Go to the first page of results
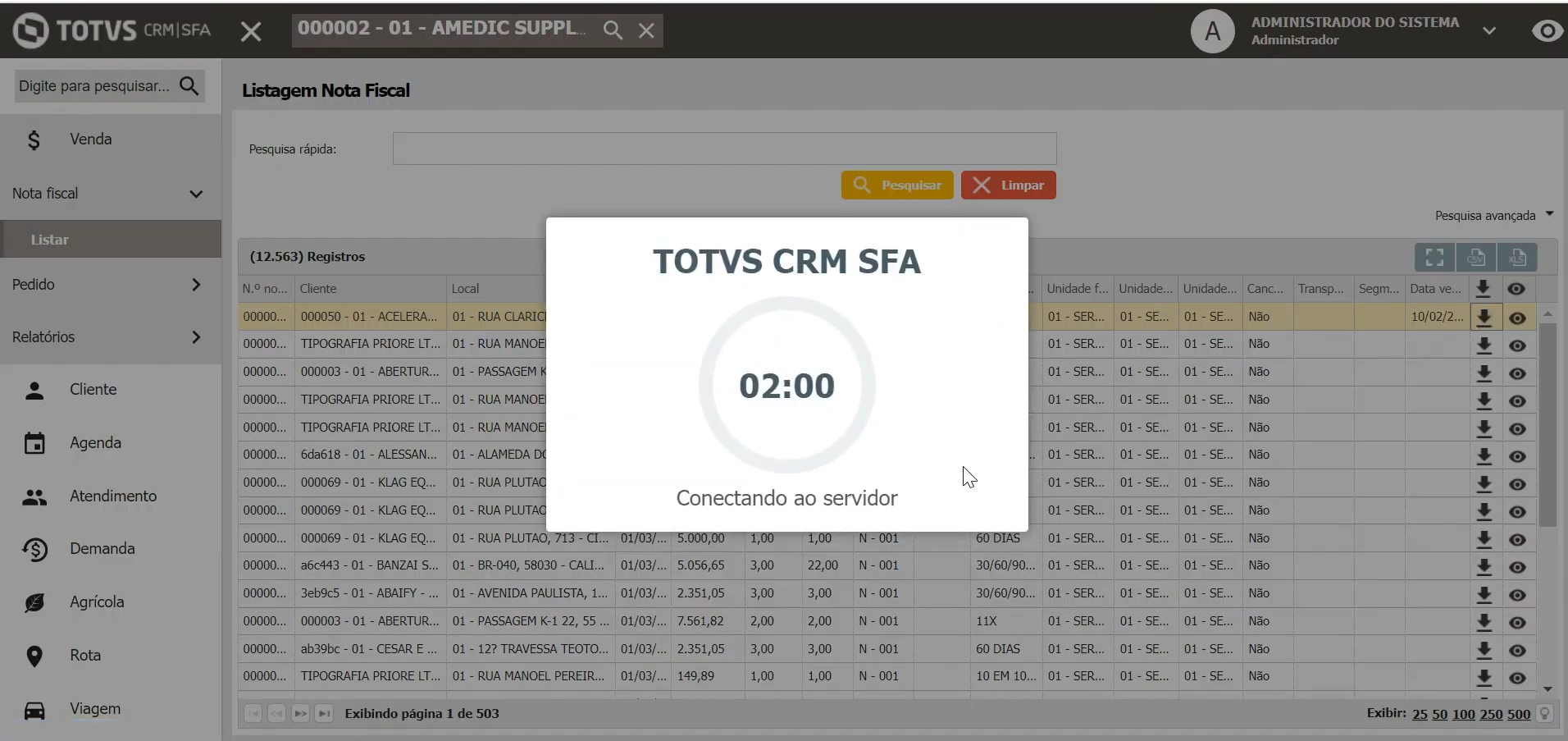Image resolution: width=1568 pixels, height=741 pixels. tap(253, 714)
